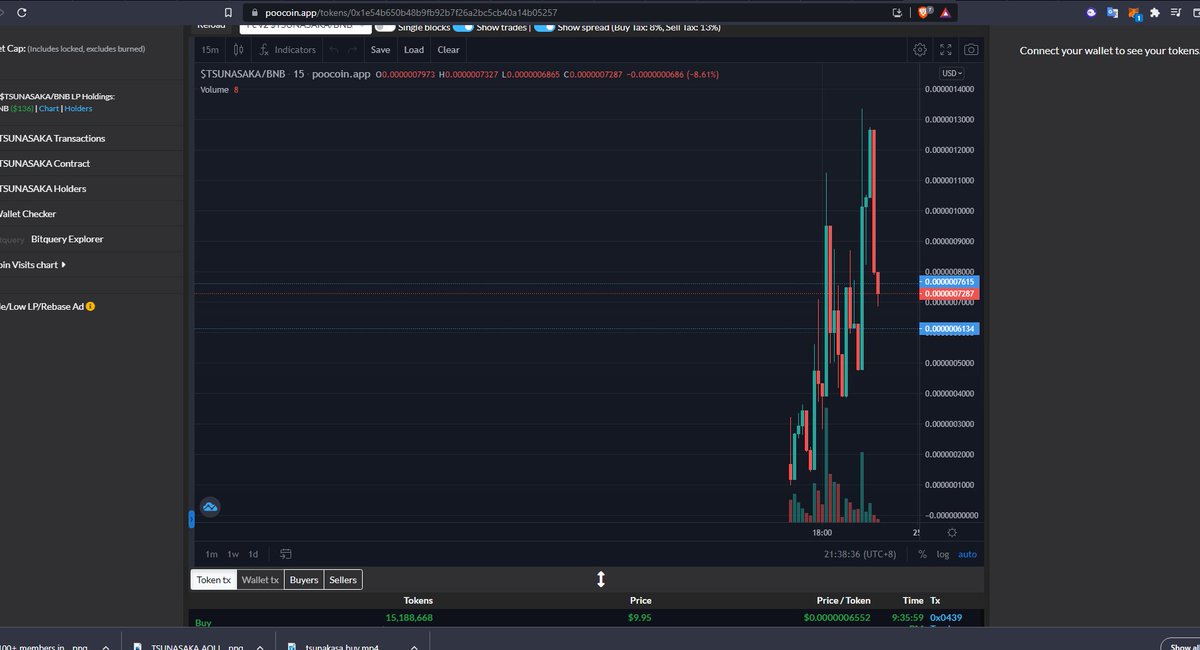Toggle percent scale mode

pos(922,554)
